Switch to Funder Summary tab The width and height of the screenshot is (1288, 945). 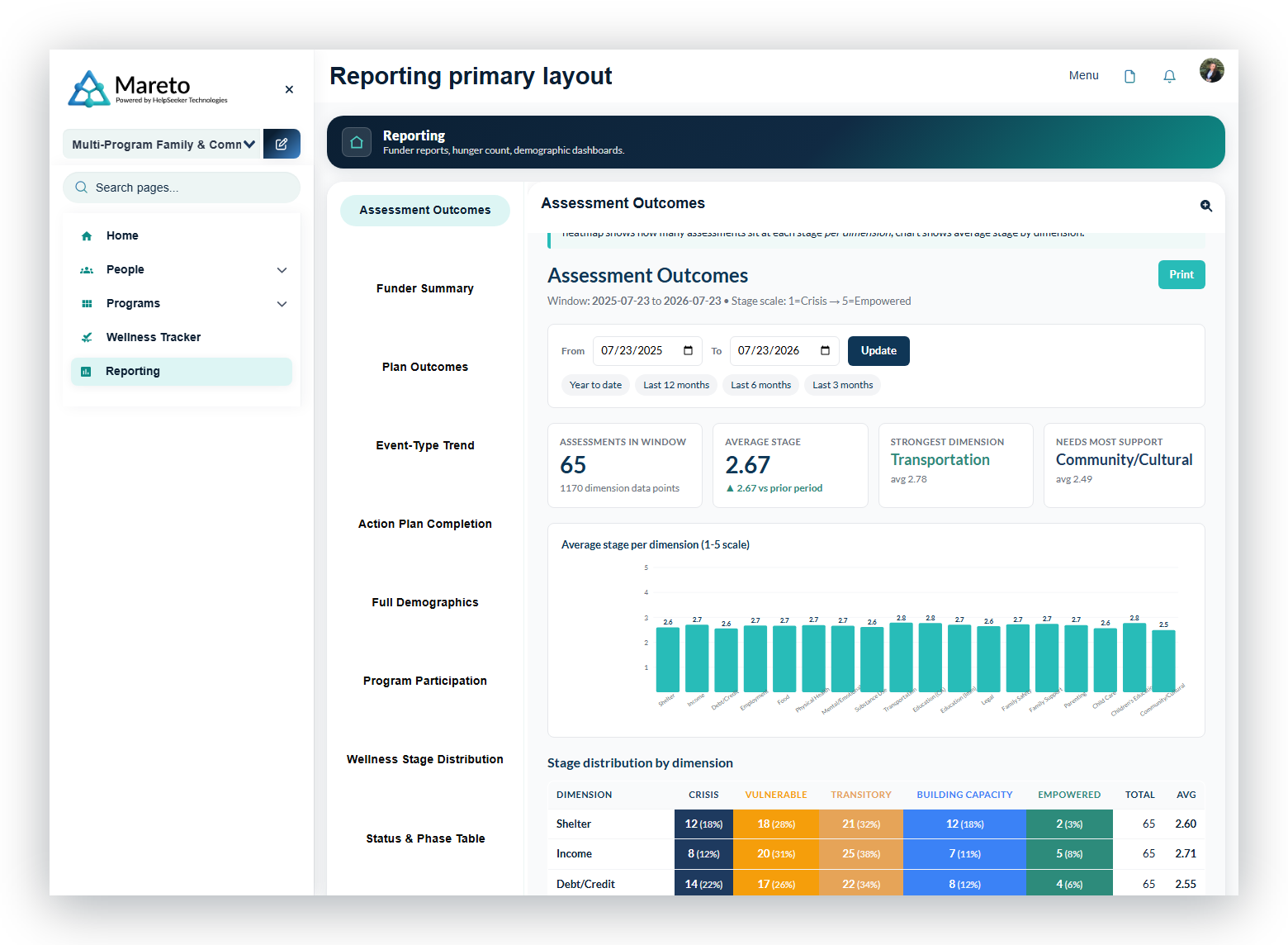pyautogui.click(x=424, y=288)
